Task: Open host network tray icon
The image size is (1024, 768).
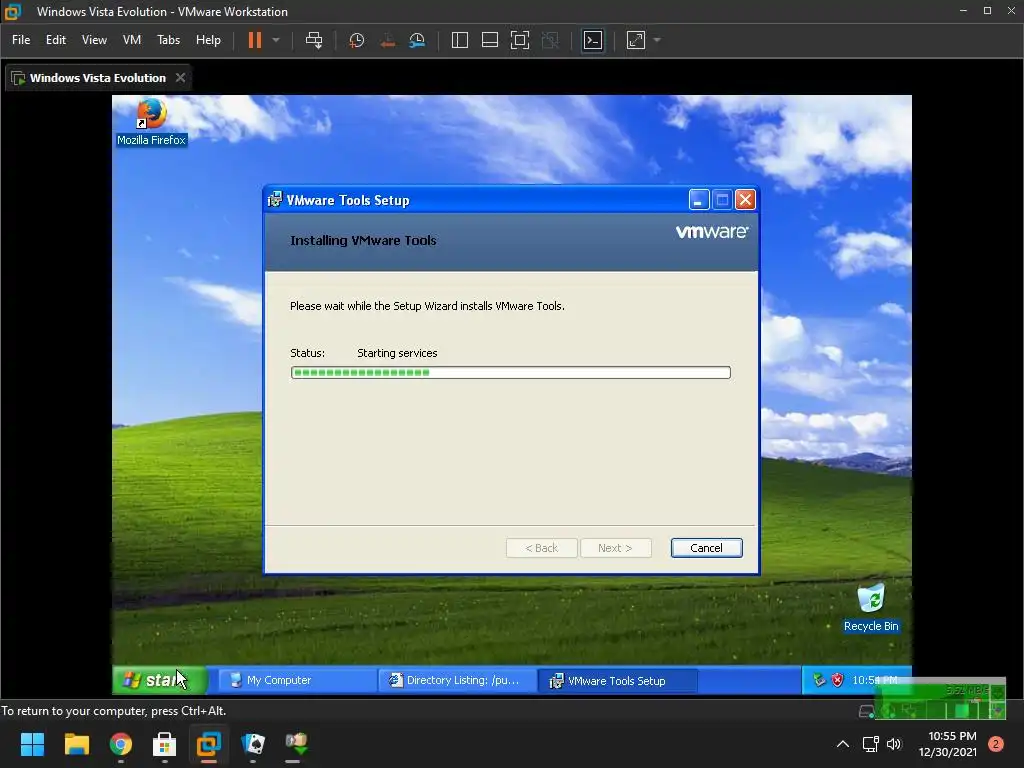Action: pyautogui.click(x=871, y=744)
